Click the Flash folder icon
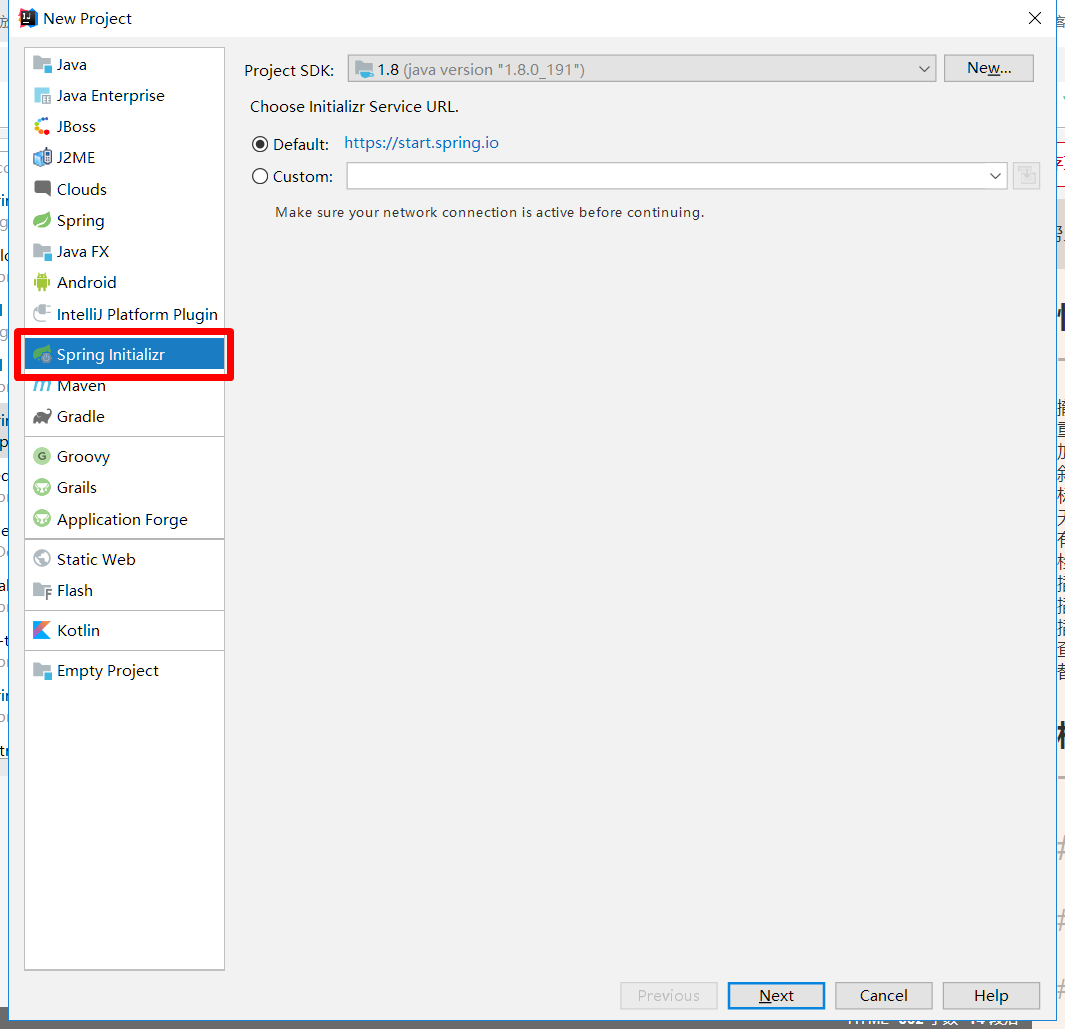Screen dimensions: 1065x1029 (42, 591)
